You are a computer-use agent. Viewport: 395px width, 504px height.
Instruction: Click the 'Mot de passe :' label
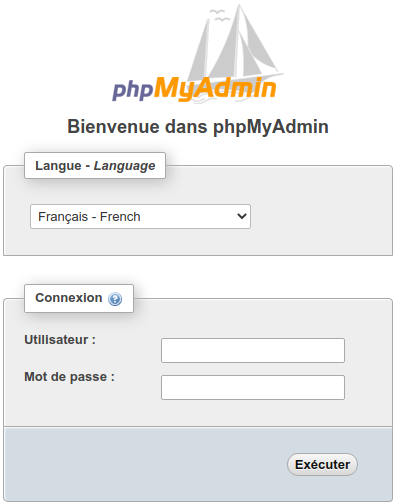click(69, 377)
